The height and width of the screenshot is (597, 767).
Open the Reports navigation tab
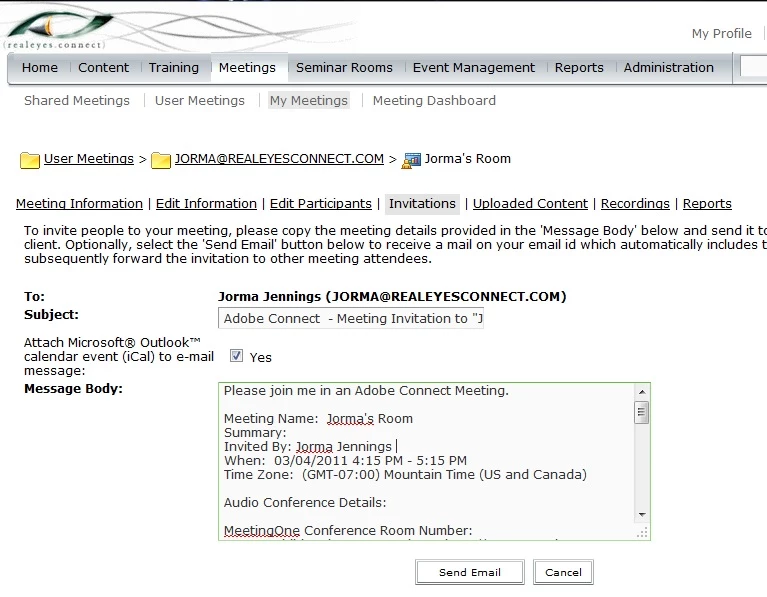(x=579, y=68)
